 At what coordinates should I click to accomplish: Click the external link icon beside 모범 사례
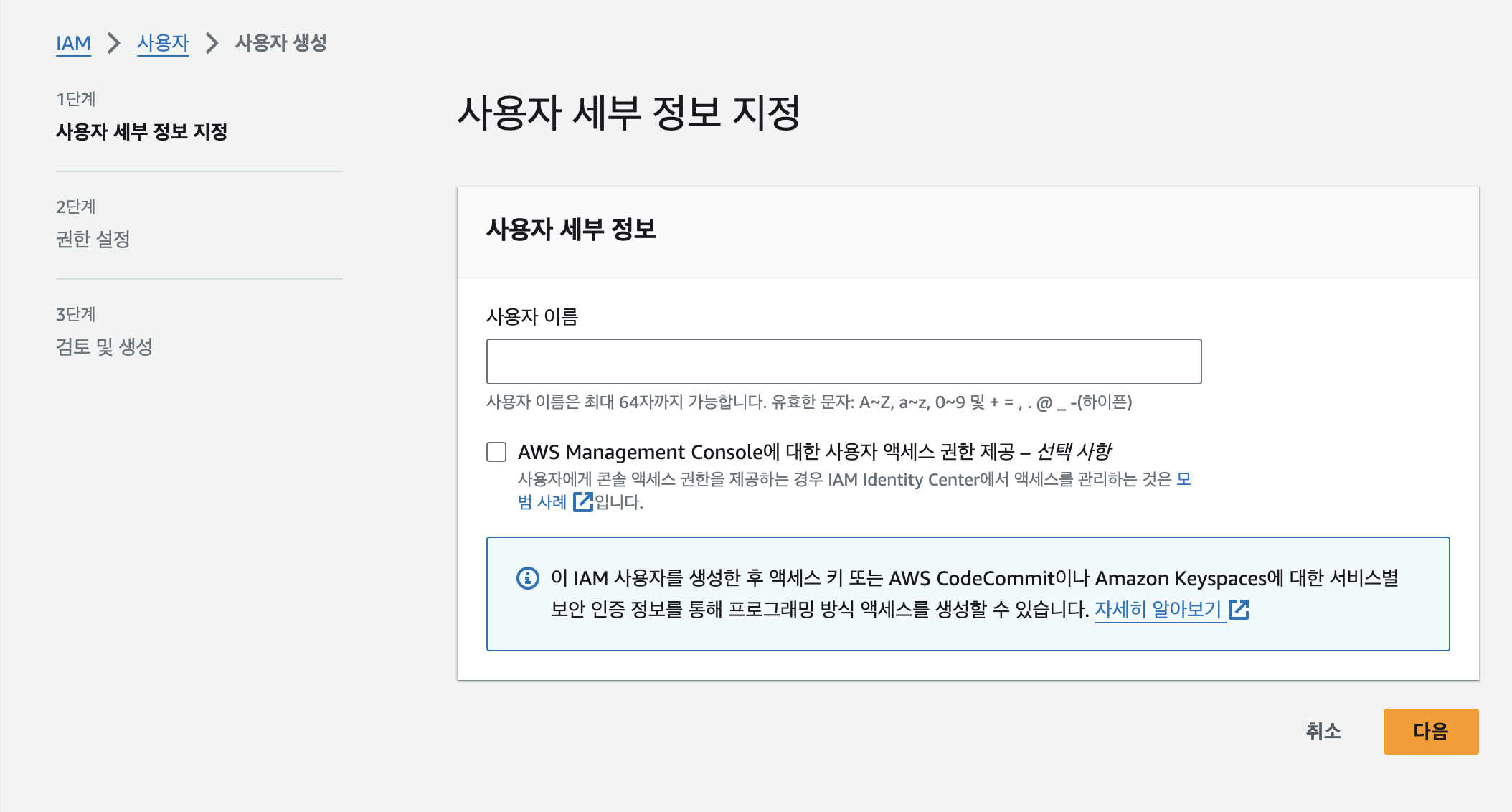point(583,502)
